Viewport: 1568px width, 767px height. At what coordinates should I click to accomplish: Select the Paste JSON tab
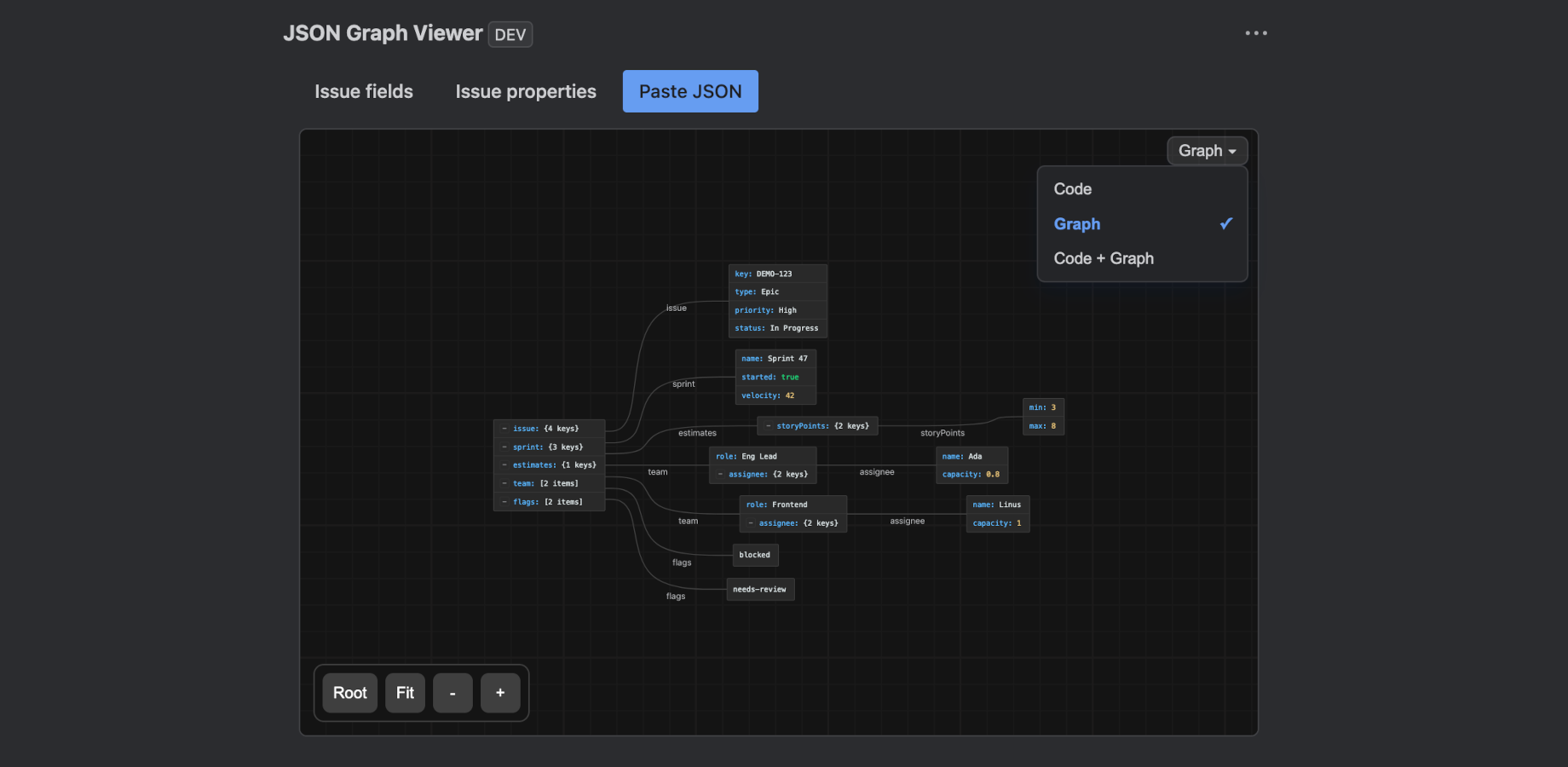coord(690,91)
